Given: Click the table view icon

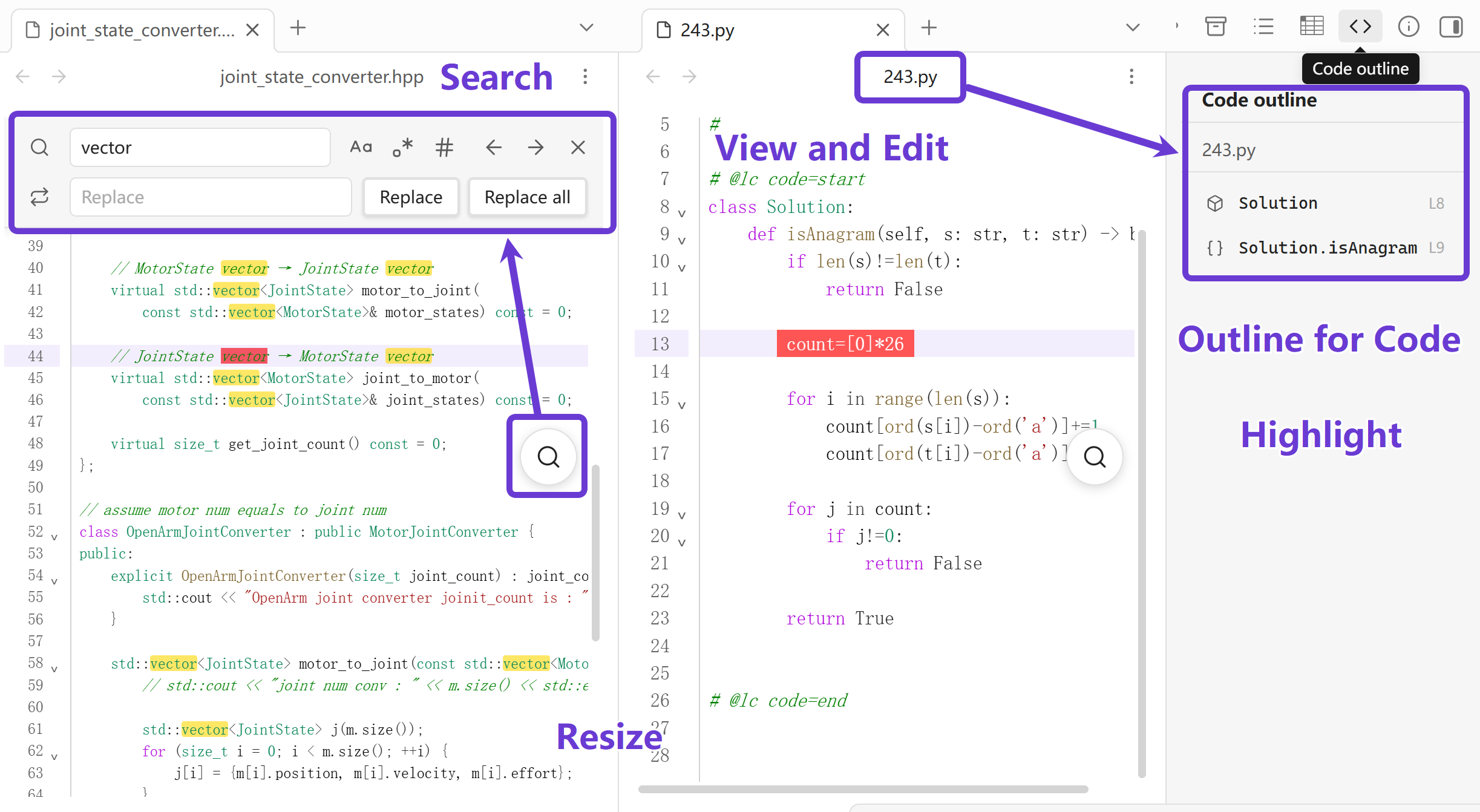Looking at the screenshot, I should 1311,27.
